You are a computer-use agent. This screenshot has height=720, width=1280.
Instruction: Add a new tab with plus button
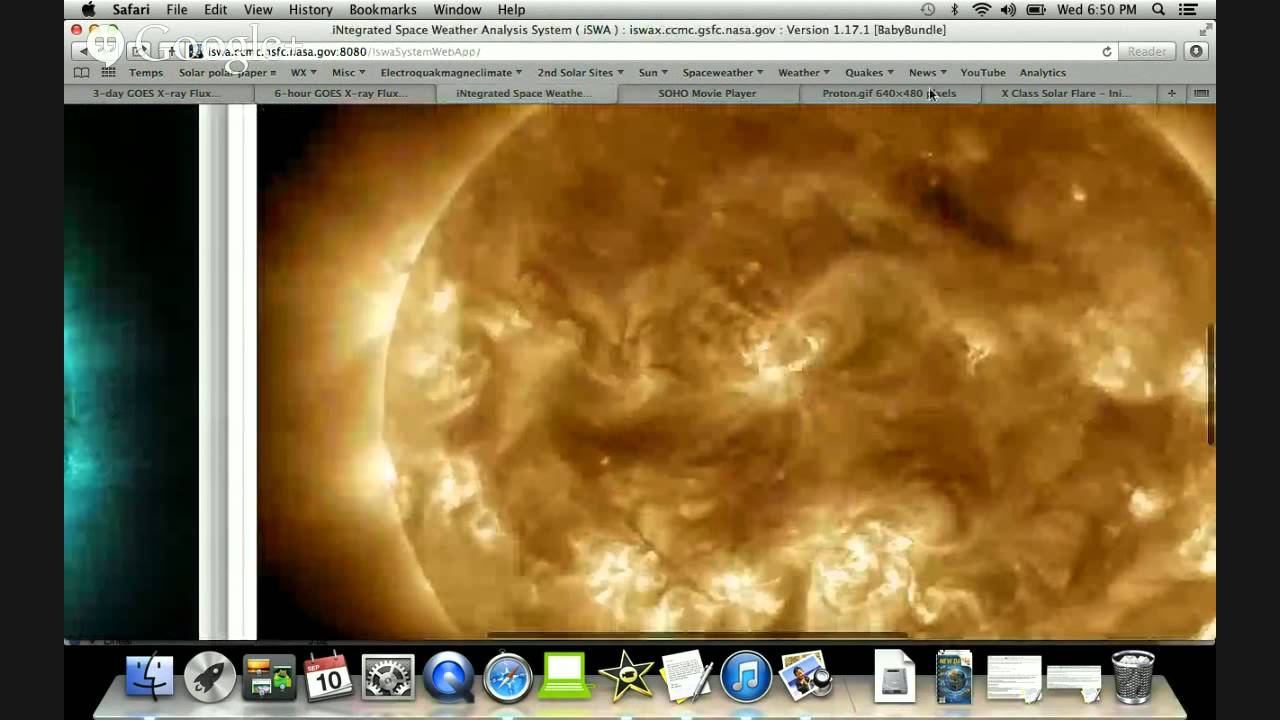tap(1172, 93)
